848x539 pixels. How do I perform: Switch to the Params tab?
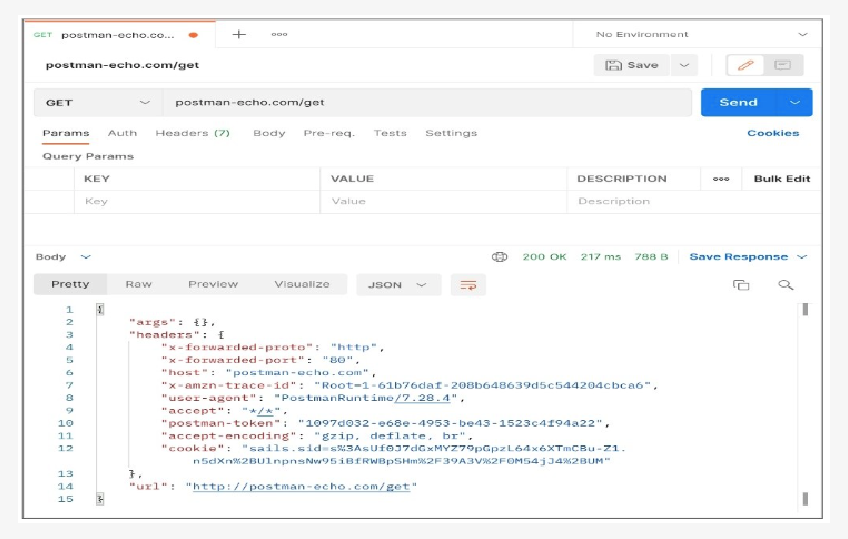(x=66, y=133)
